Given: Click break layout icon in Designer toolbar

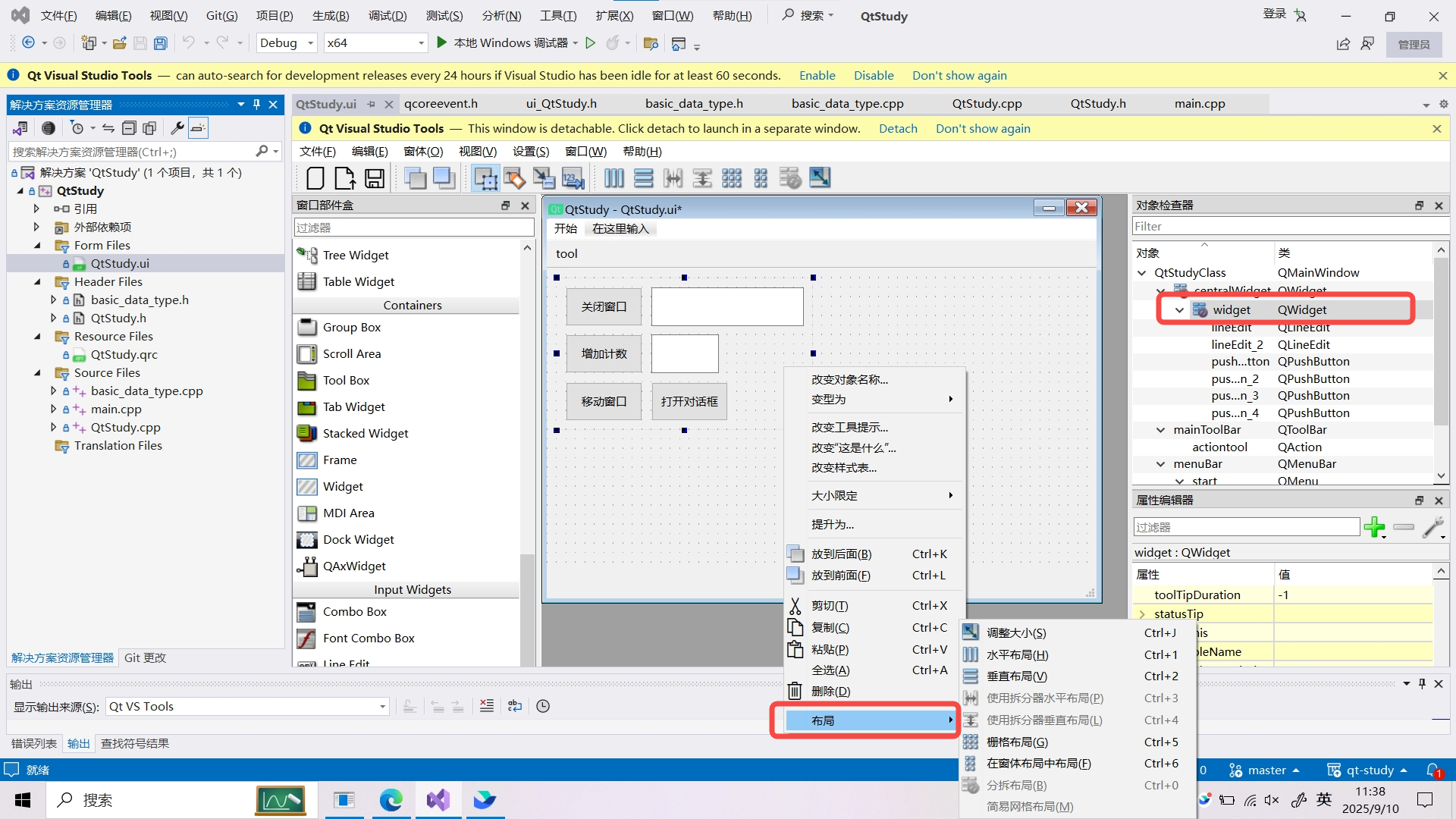Looking at the screenshot, I should tap(790, 178).
